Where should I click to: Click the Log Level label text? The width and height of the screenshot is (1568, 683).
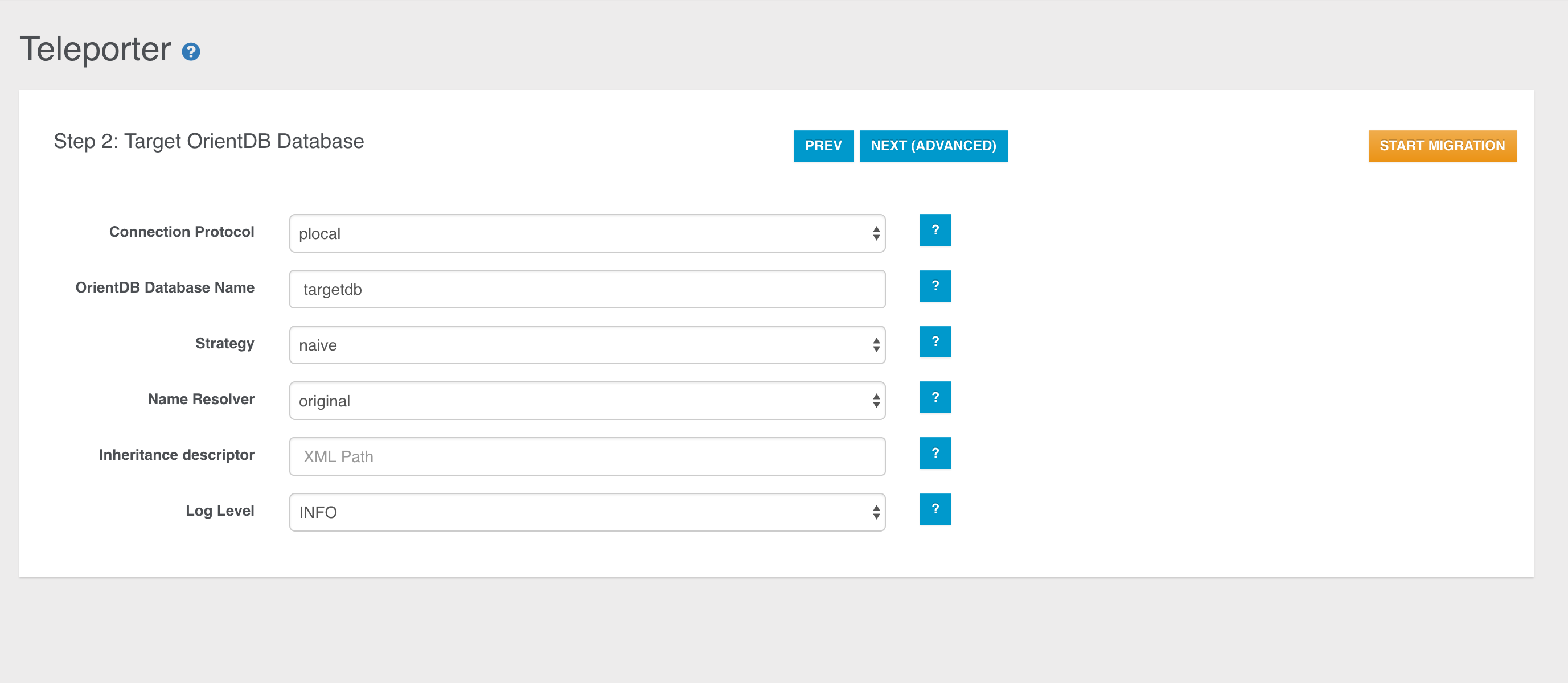click(x=220, y=511)
